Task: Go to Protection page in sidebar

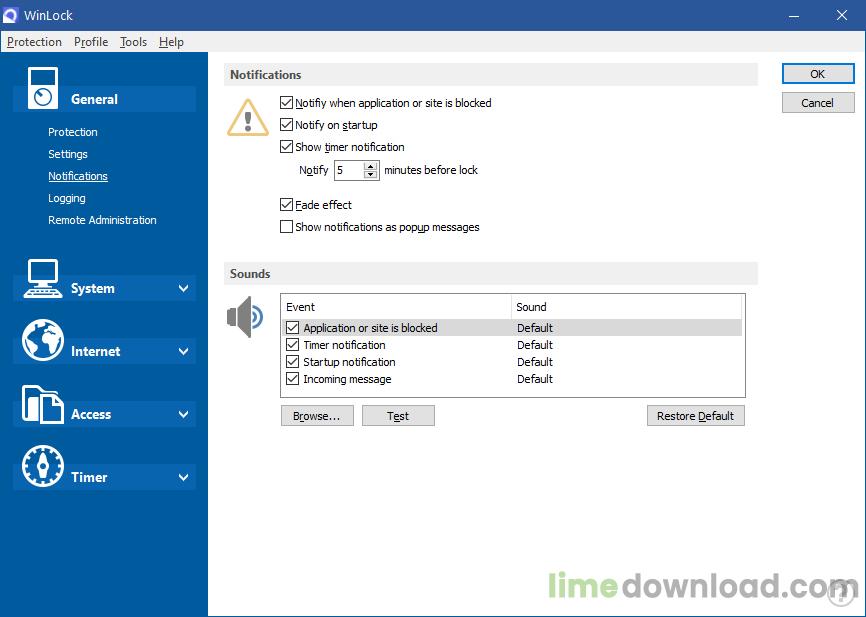Action: [x=73, y=132]
